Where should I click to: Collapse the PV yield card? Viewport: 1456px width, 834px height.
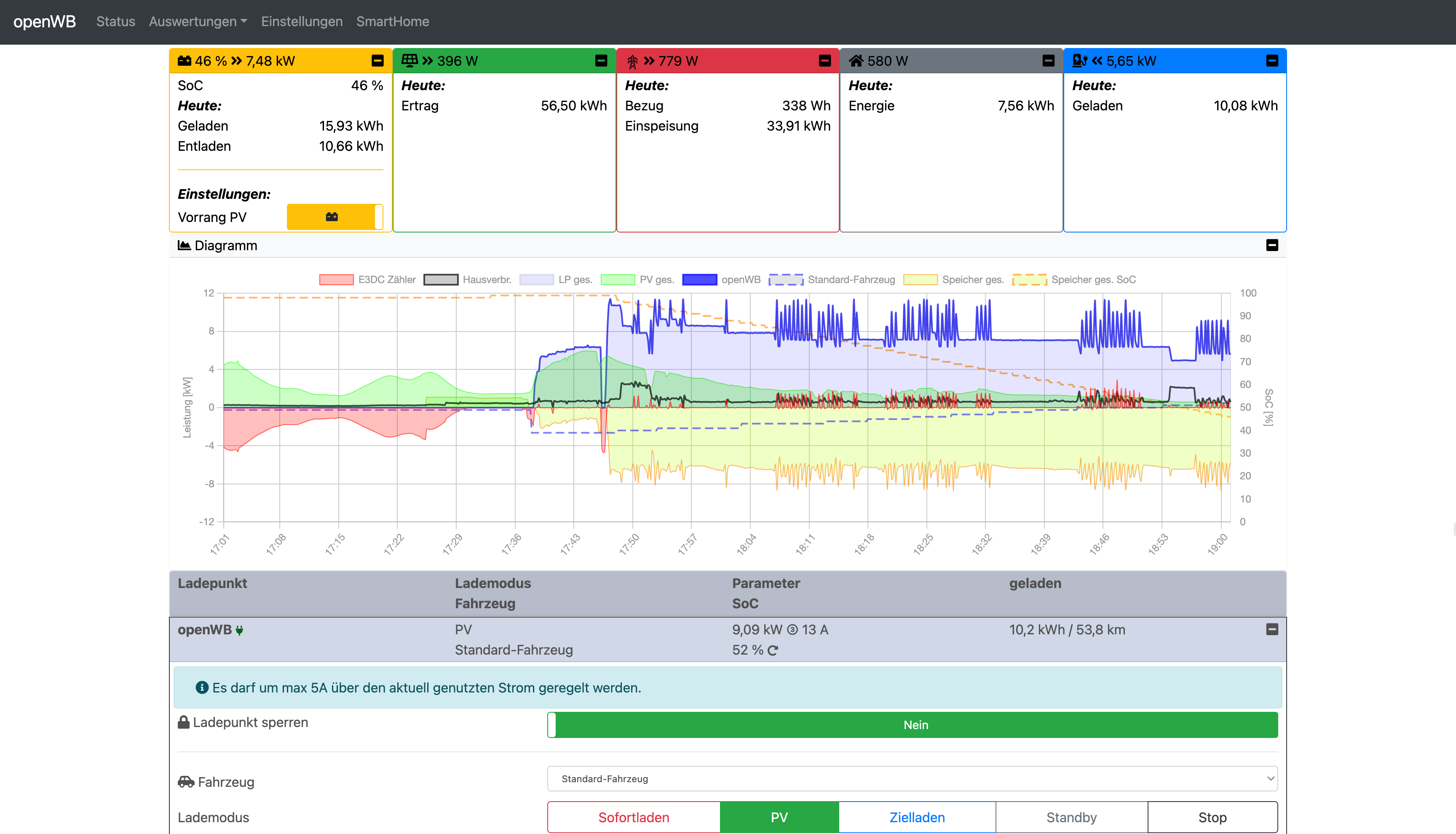(601, 61)
